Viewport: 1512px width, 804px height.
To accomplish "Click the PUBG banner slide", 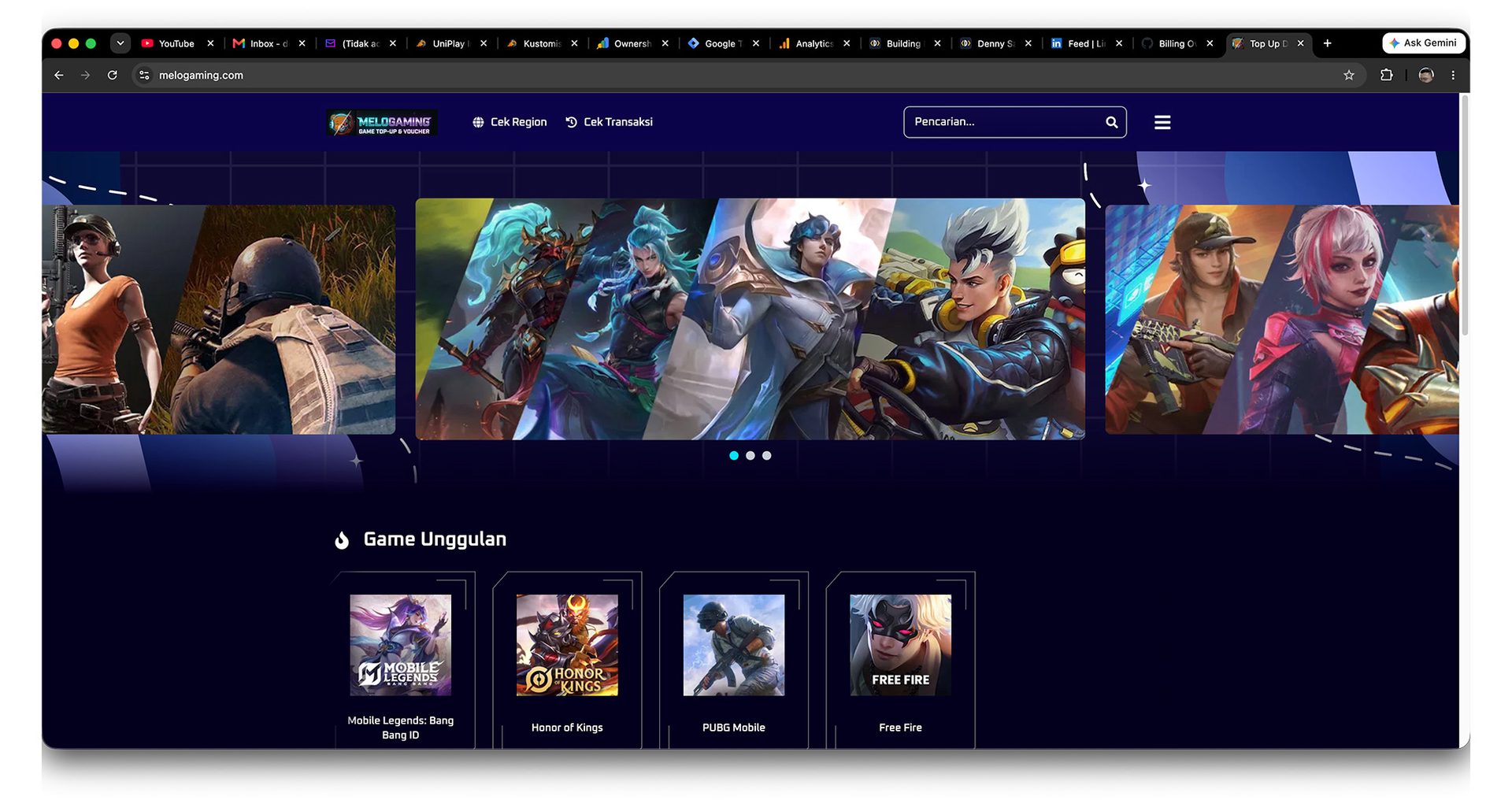I will [x=219, y=319].
